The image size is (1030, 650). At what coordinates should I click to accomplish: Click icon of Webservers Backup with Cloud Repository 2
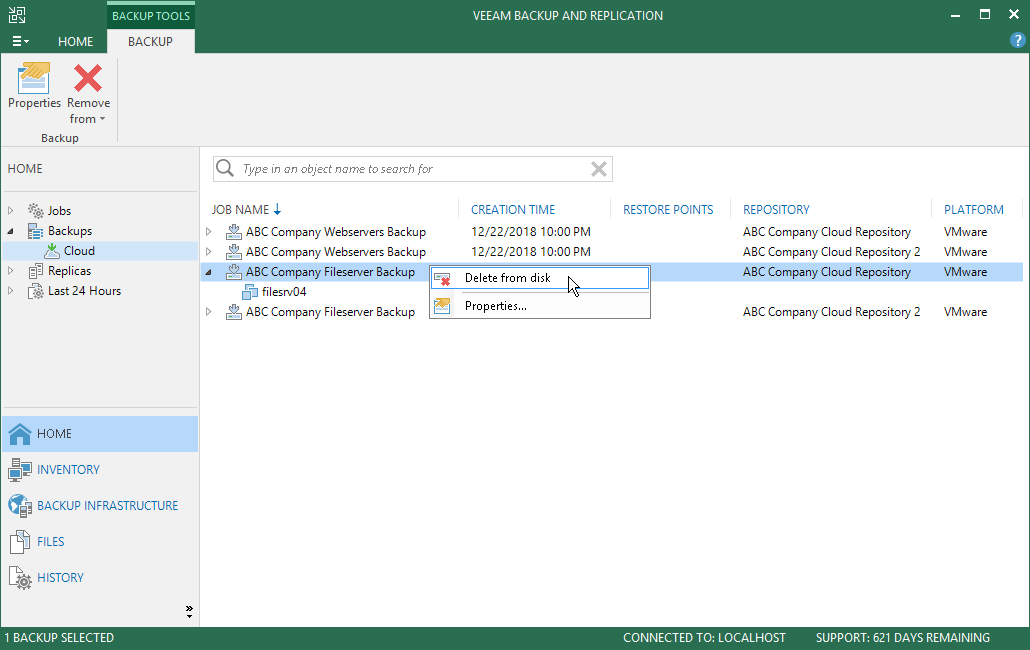pyautogui.click(x=234, y=252)
